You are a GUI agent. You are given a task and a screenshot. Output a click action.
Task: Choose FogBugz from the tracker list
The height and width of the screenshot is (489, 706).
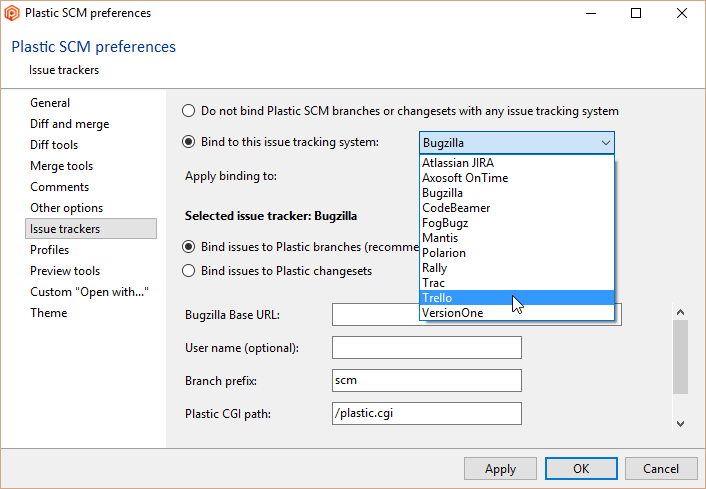pyautogui.click(x=516, y=223)
